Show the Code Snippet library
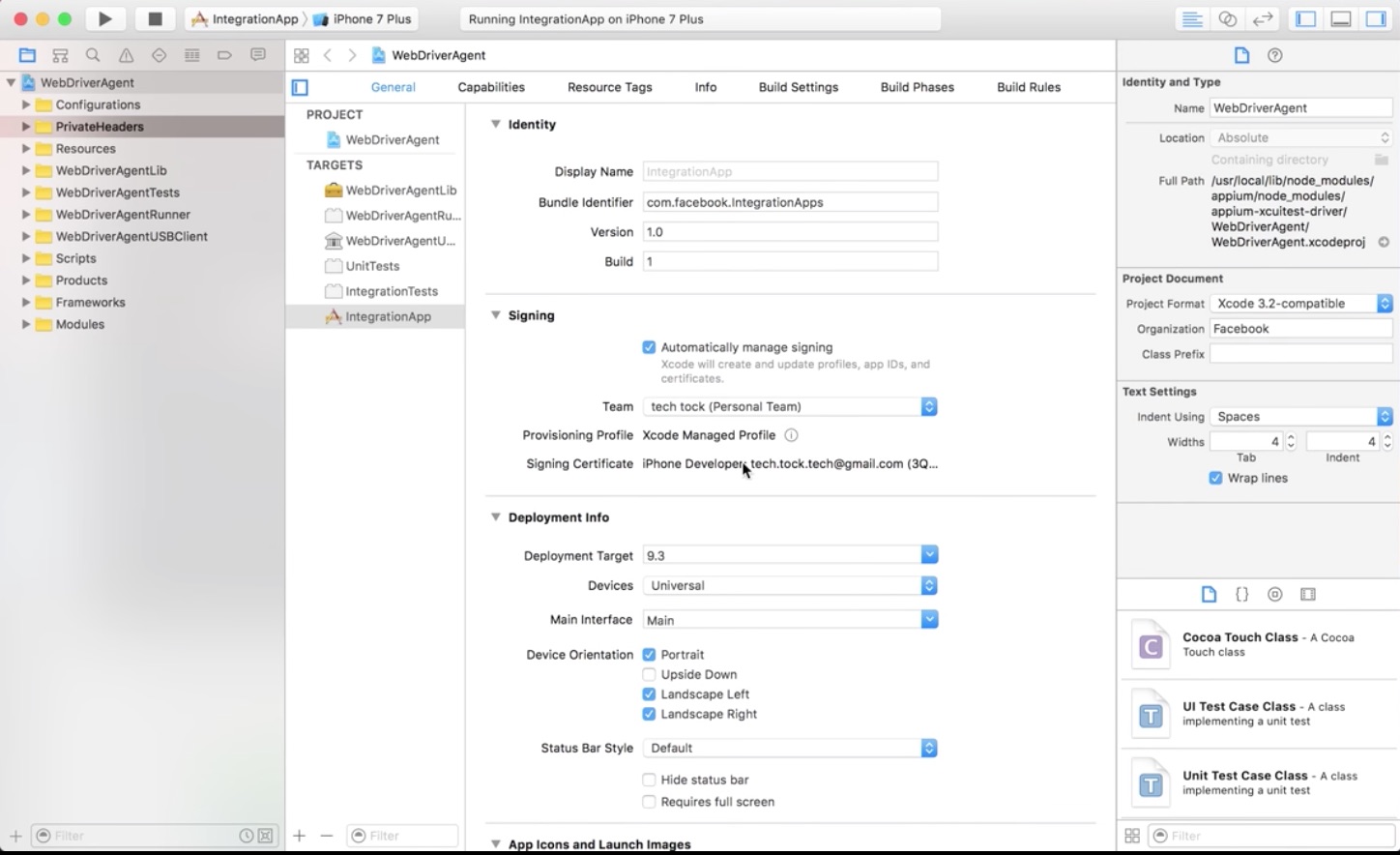 pos(1242,594)
